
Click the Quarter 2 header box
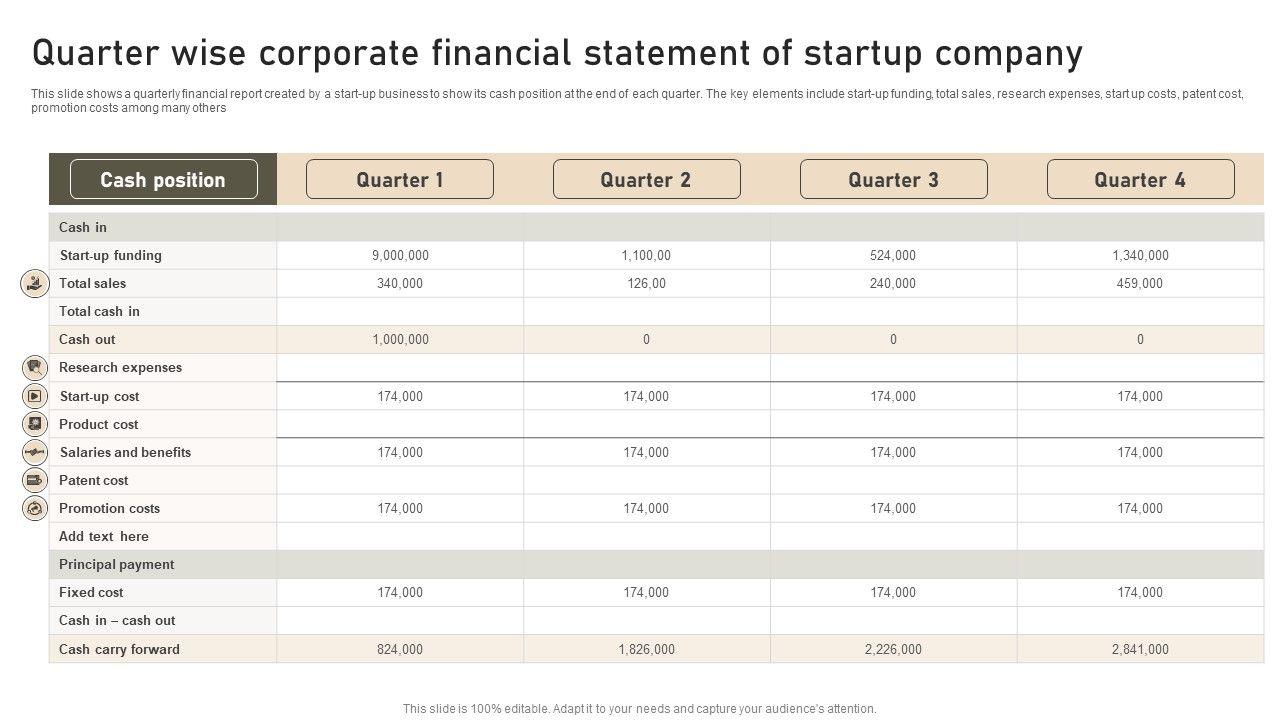coord(646,180)
